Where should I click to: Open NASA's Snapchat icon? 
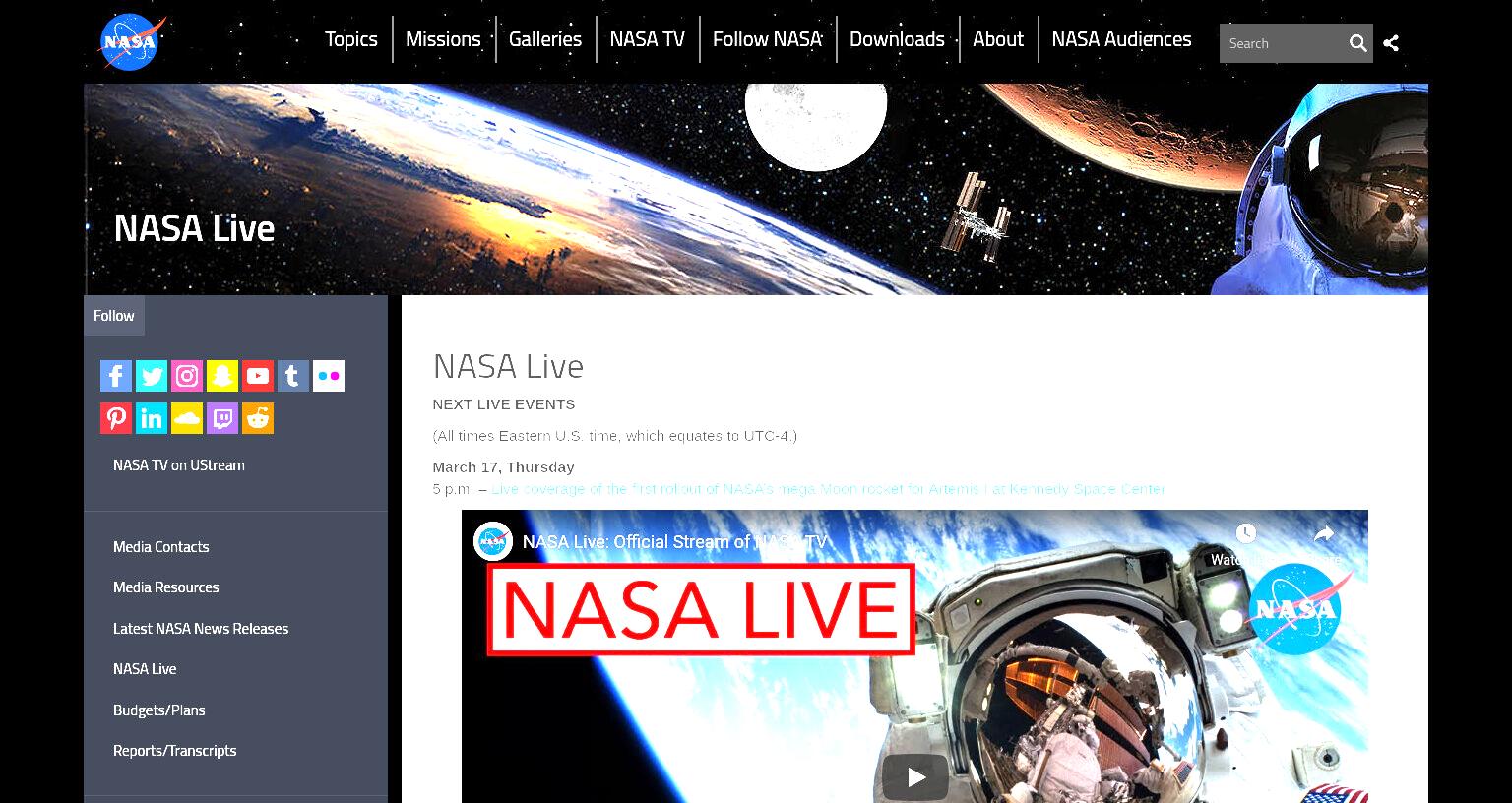coord(222,376)
